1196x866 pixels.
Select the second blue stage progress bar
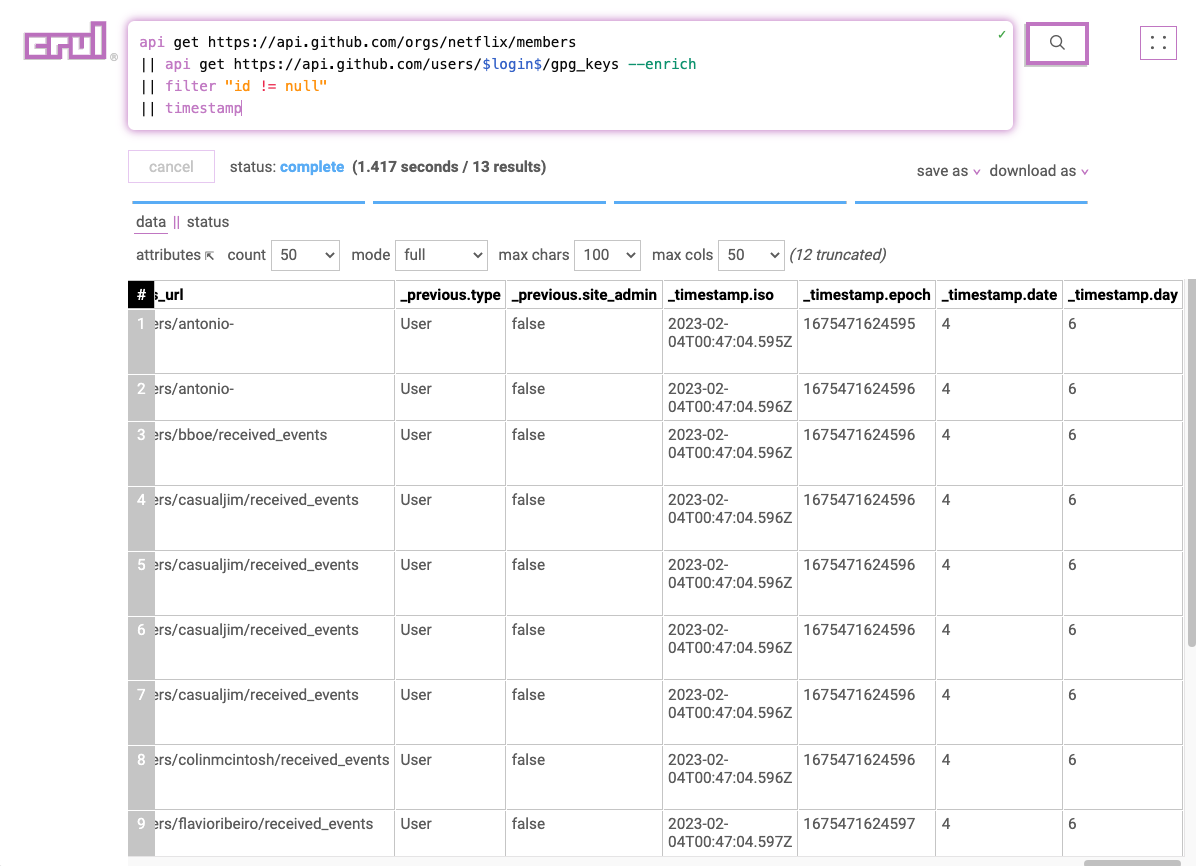point(489,202)
